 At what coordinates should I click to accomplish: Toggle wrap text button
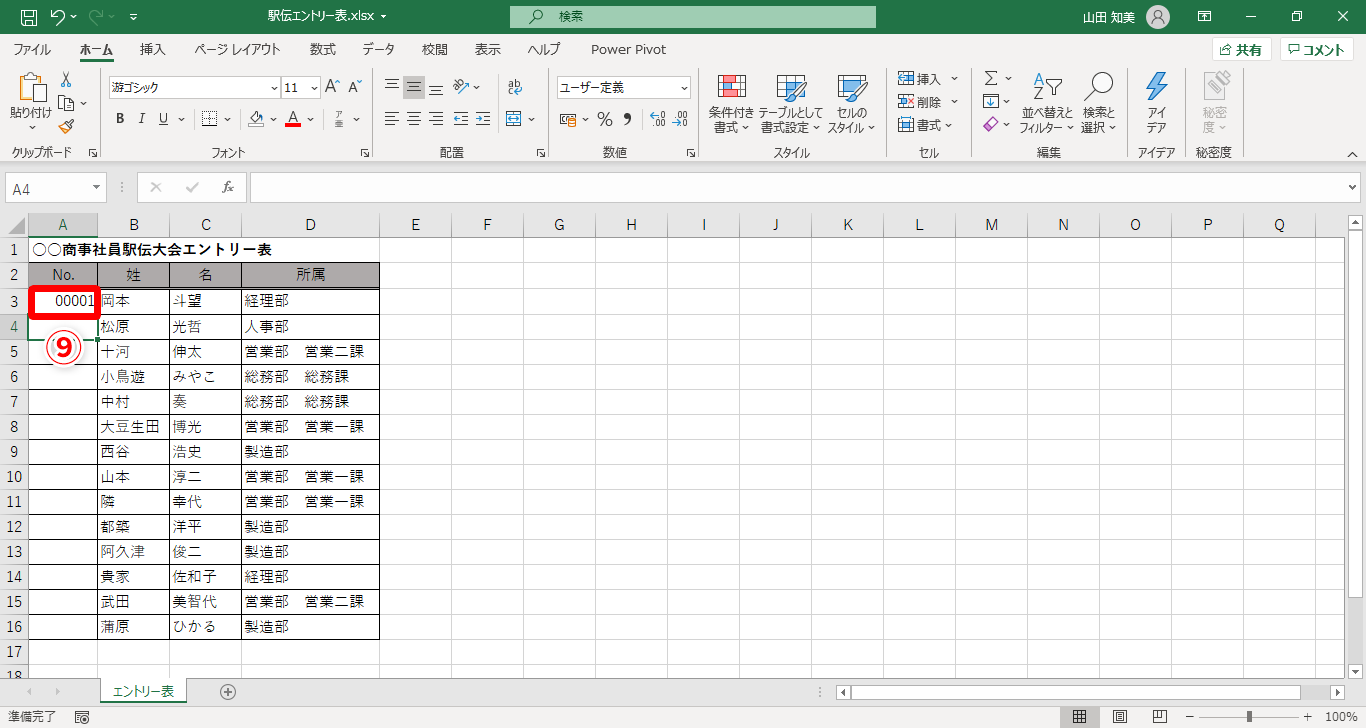[x=514, y=87]
